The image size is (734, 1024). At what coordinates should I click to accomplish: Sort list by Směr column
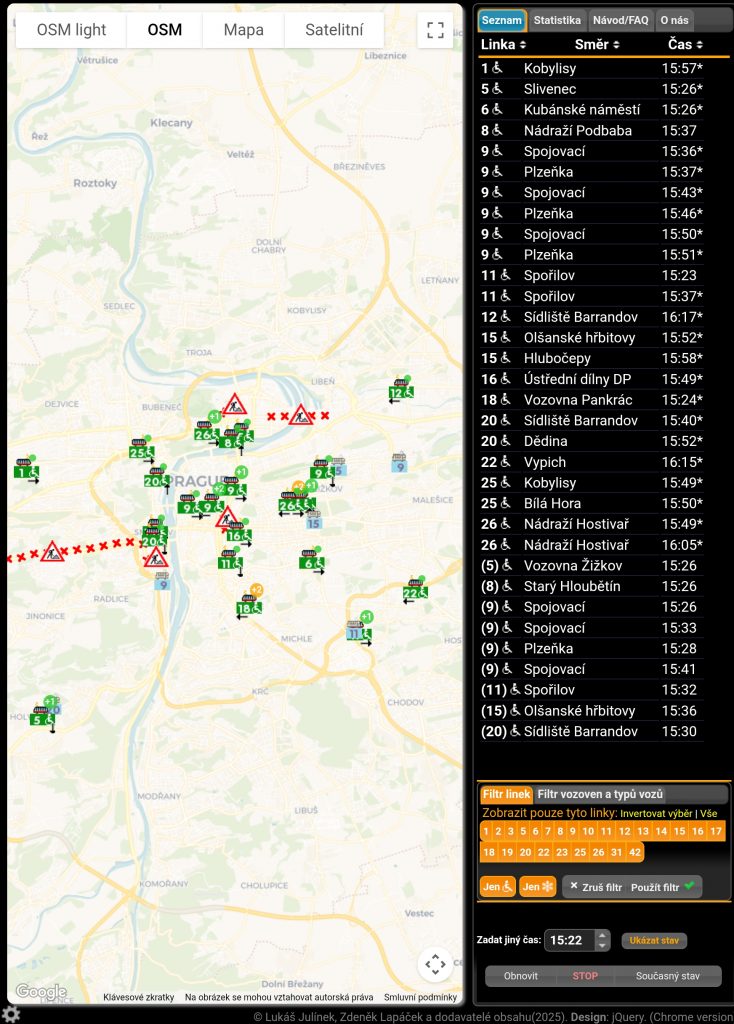point(597,45)
